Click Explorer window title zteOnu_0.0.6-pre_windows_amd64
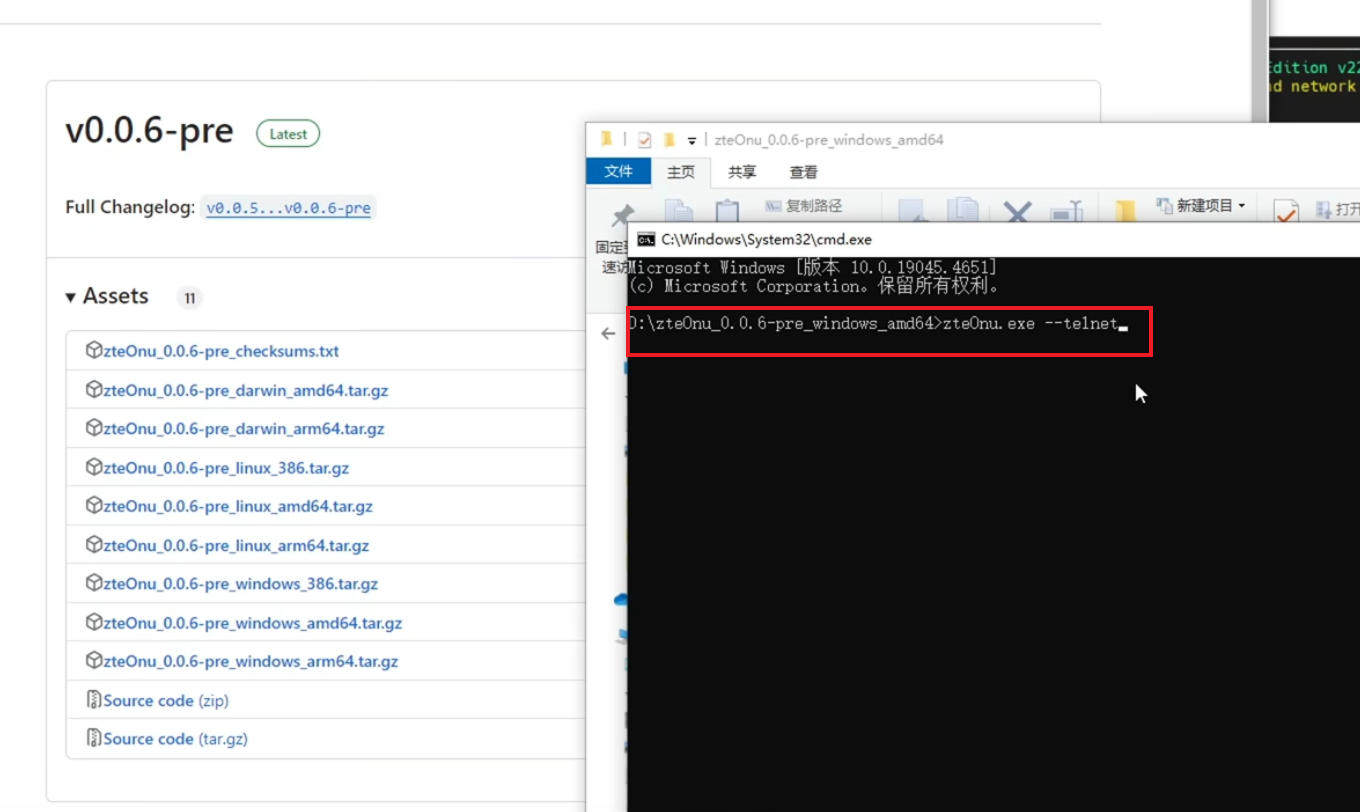This screenshot has width=1360, height=812. 829,140
